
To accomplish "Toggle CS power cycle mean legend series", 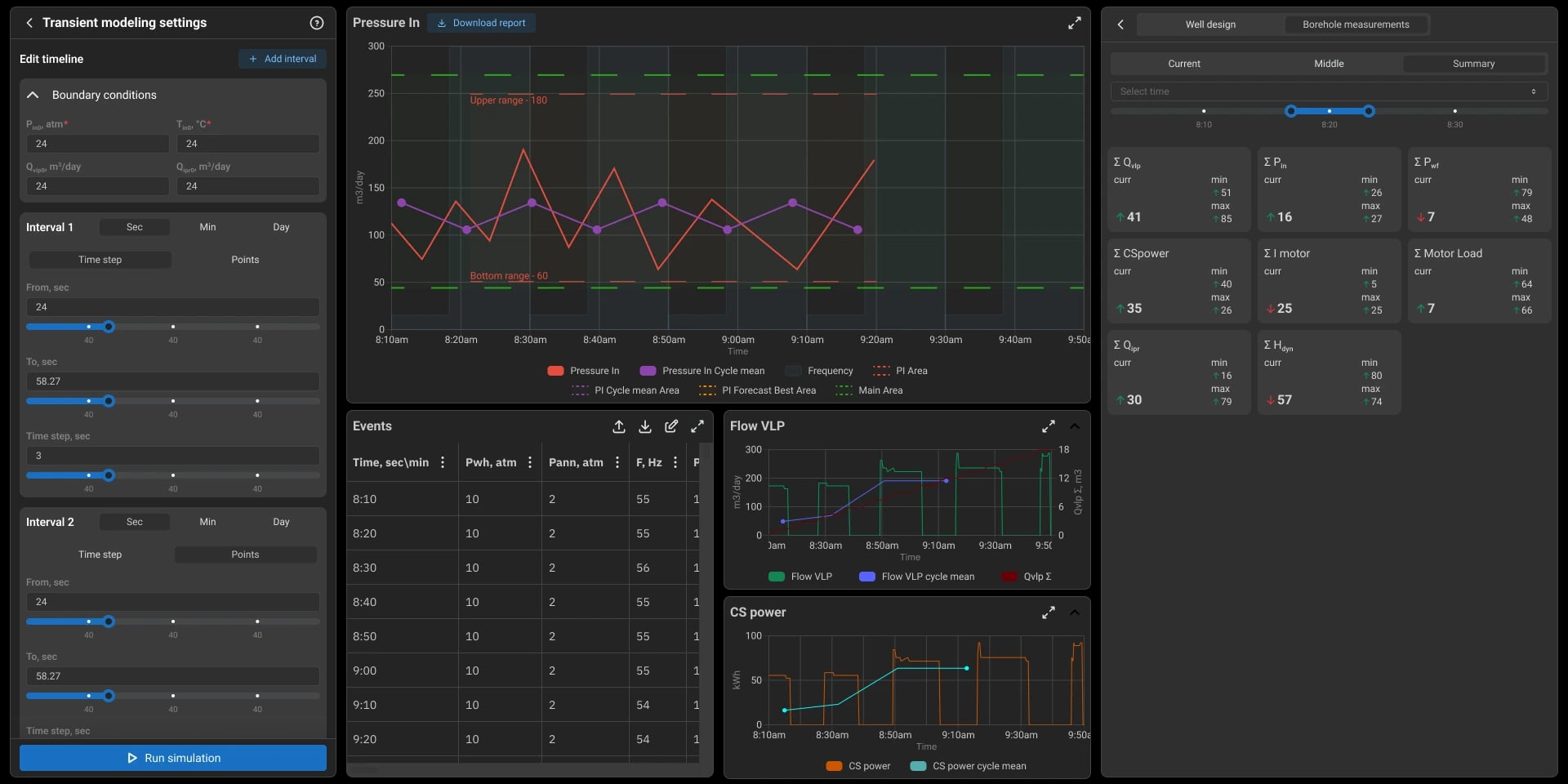I will [x=968, y=766].
